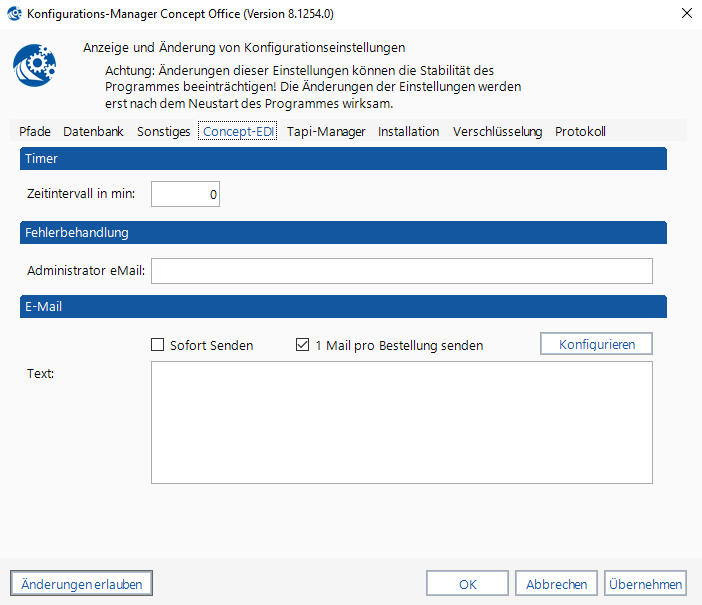Select the Sonstiges tab
Screen dimensions: 702x605
tap(163, 131)
